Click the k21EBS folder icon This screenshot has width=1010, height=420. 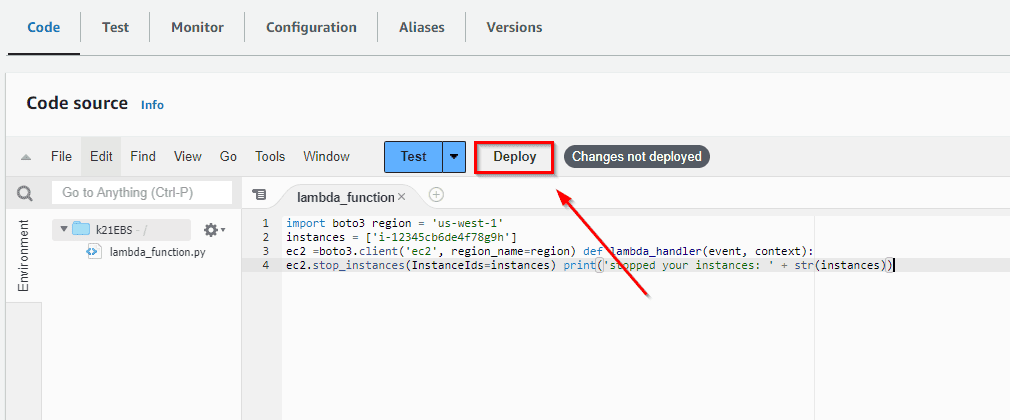(81, 229)
